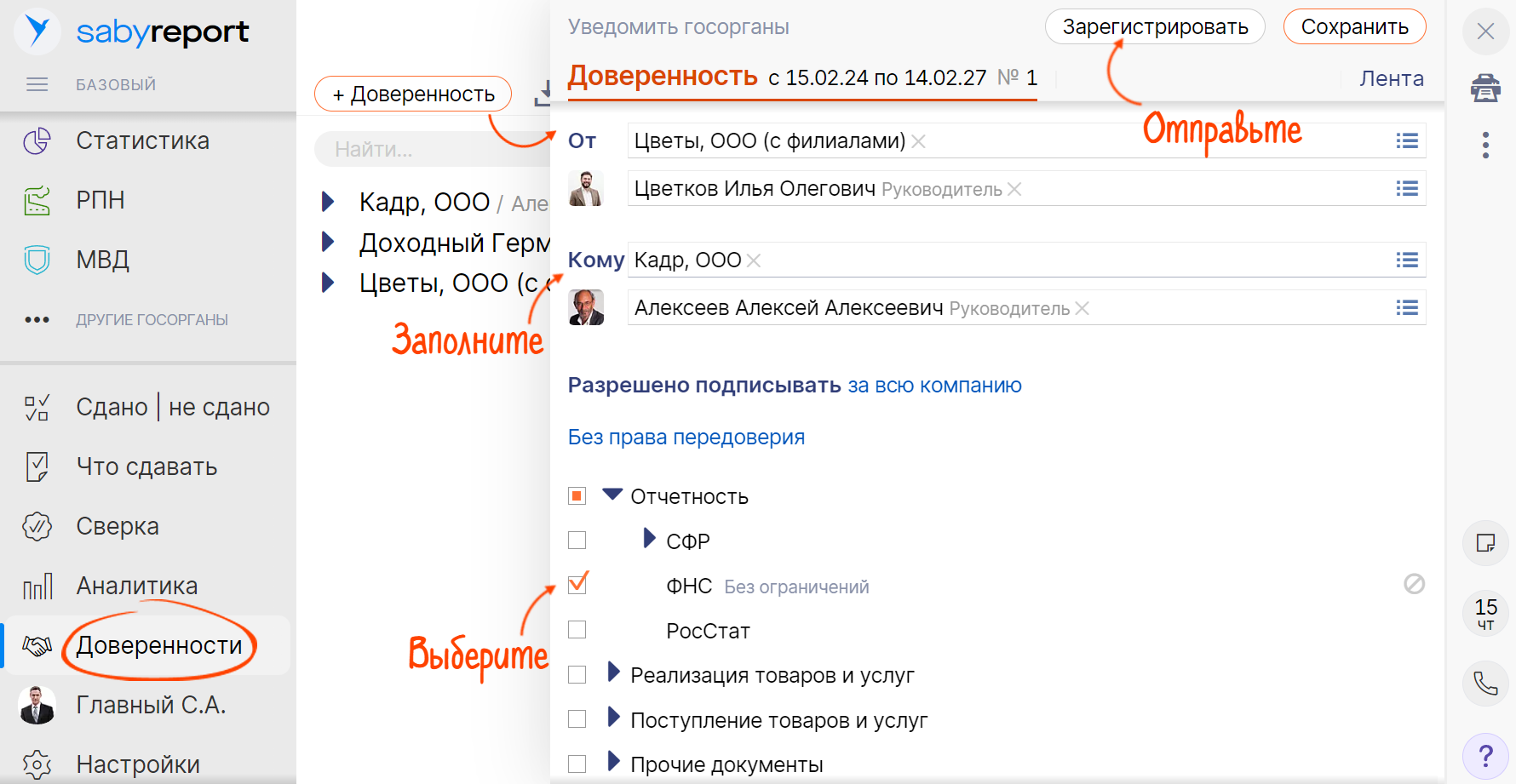The height and width of the screenshot is (784, 1516).
Task: Click the Зарегистрировать button
Action: point(1155,27)
